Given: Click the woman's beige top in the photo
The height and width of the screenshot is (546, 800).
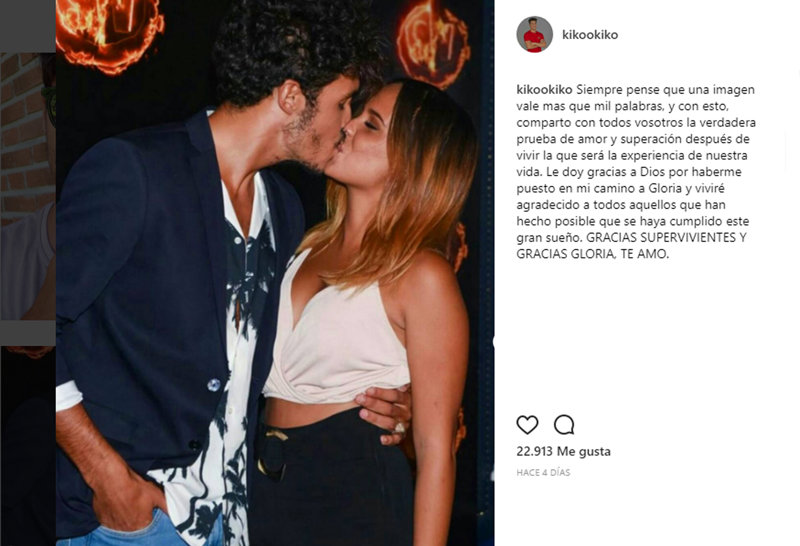Looking at the screenshot, I should click(x=337, y=337).
